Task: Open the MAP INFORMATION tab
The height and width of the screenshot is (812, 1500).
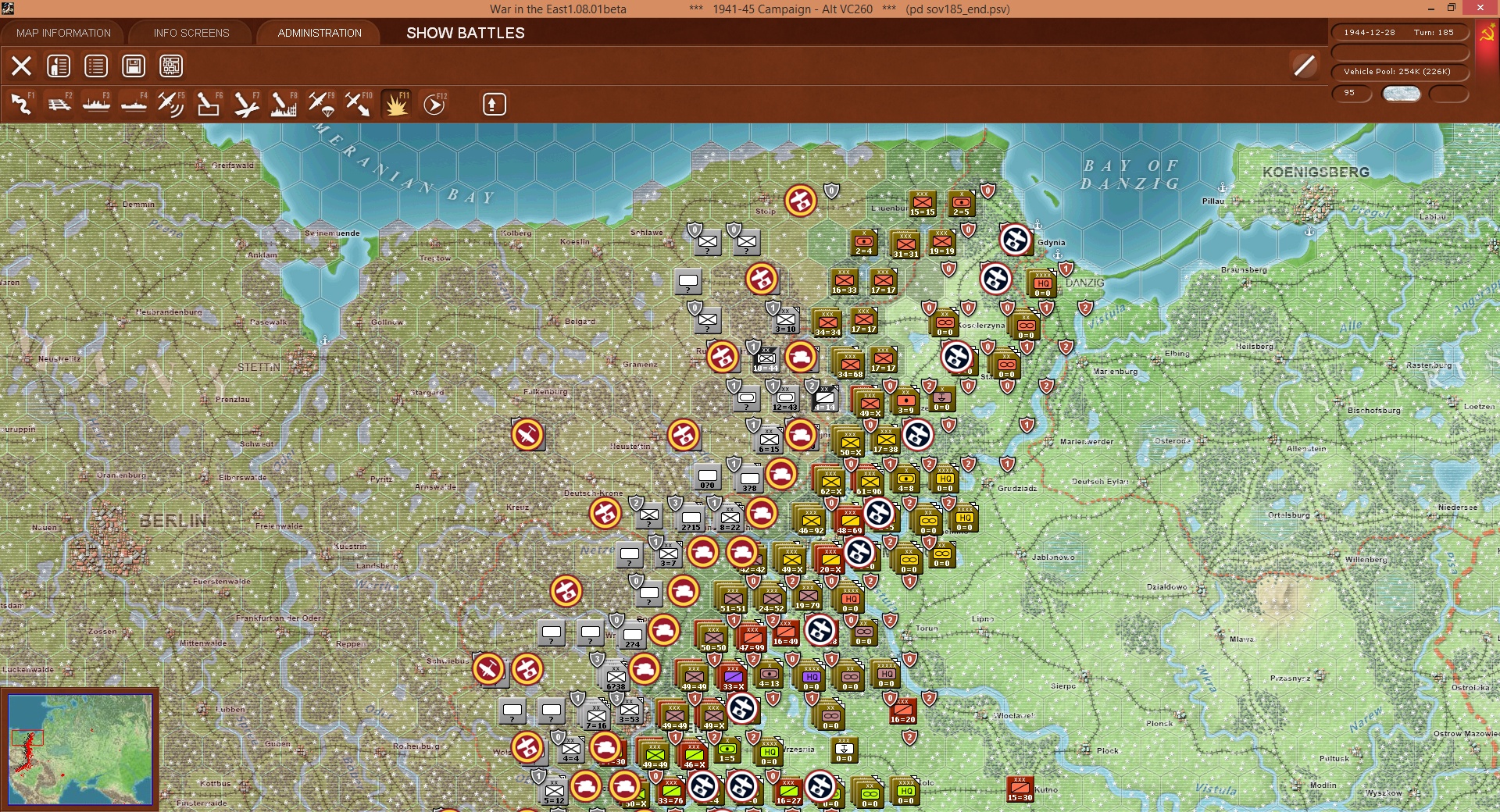Action: [x=64, y=33]
